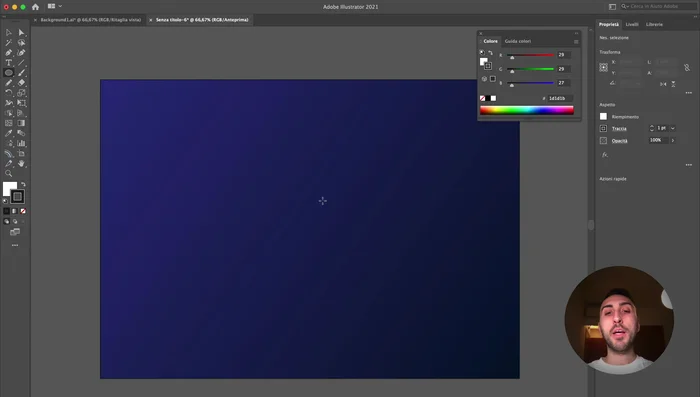Image resolution: width=700 pixels, height=397 pixels.
Task: Click the red R slider track
Action: [x=530, y=55]
